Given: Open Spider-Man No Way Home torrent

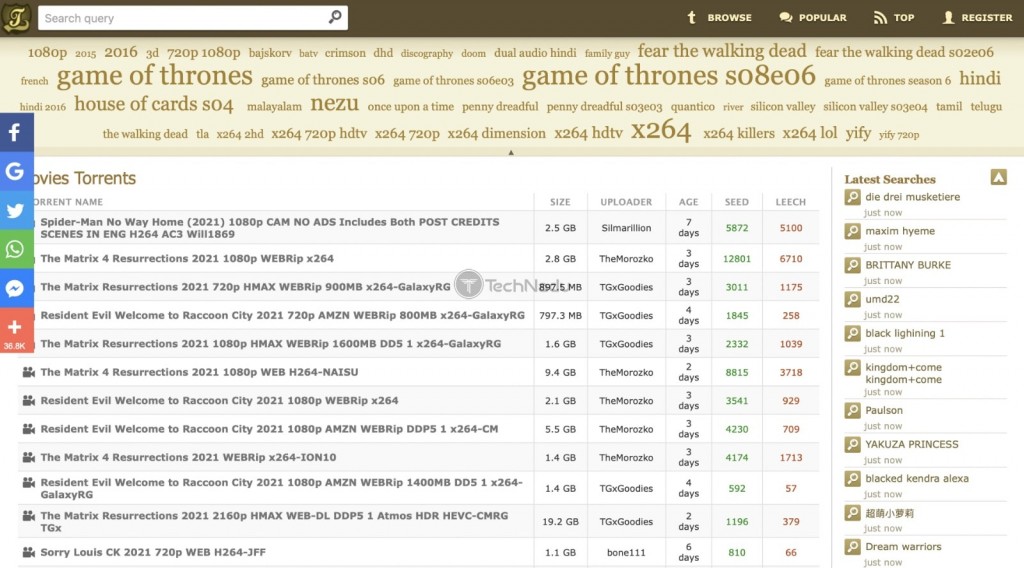Looking at the screenshot, I should pyautogui.click(x=270, y=228).
